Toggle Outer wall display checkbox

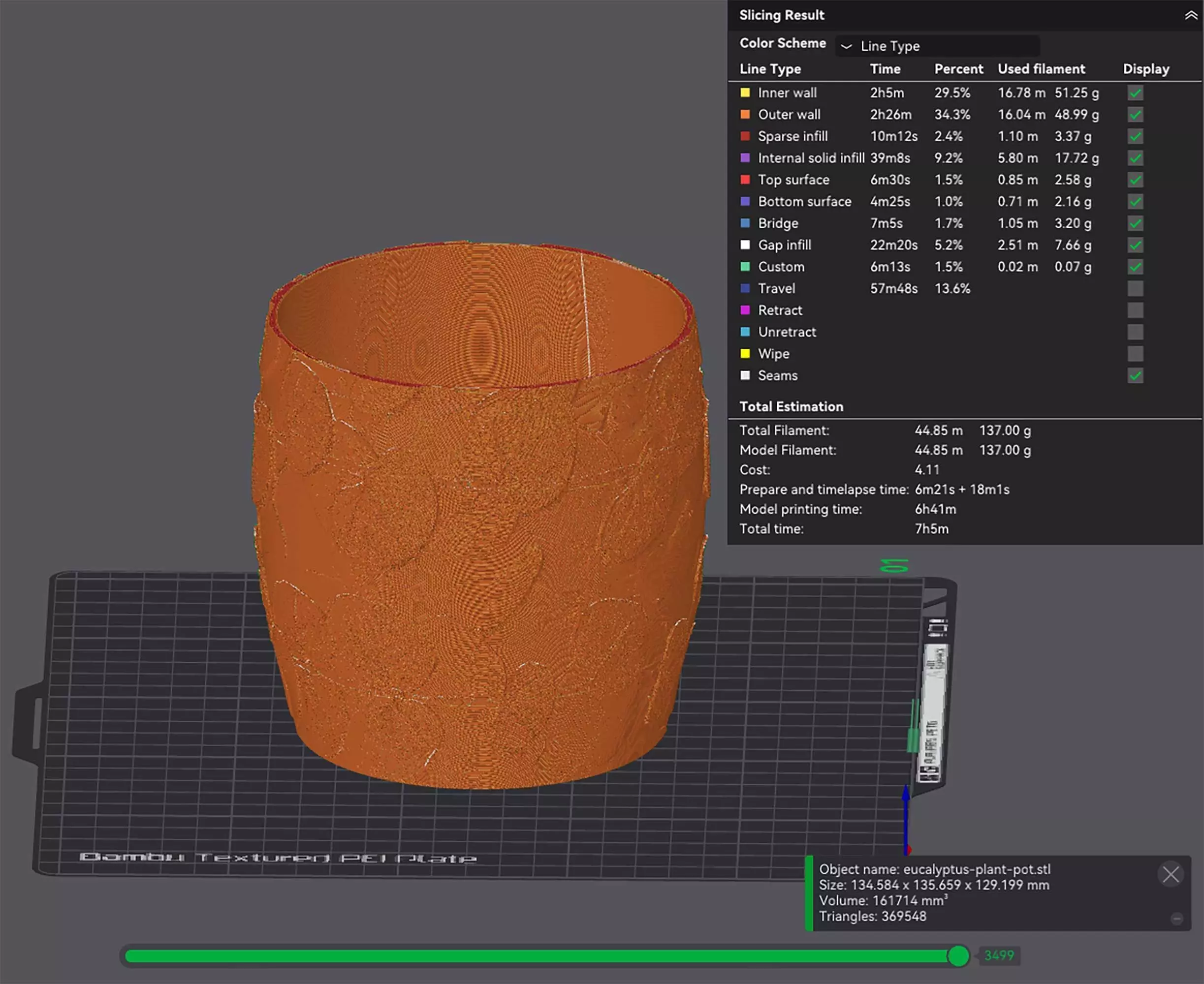pos(1135,115)
